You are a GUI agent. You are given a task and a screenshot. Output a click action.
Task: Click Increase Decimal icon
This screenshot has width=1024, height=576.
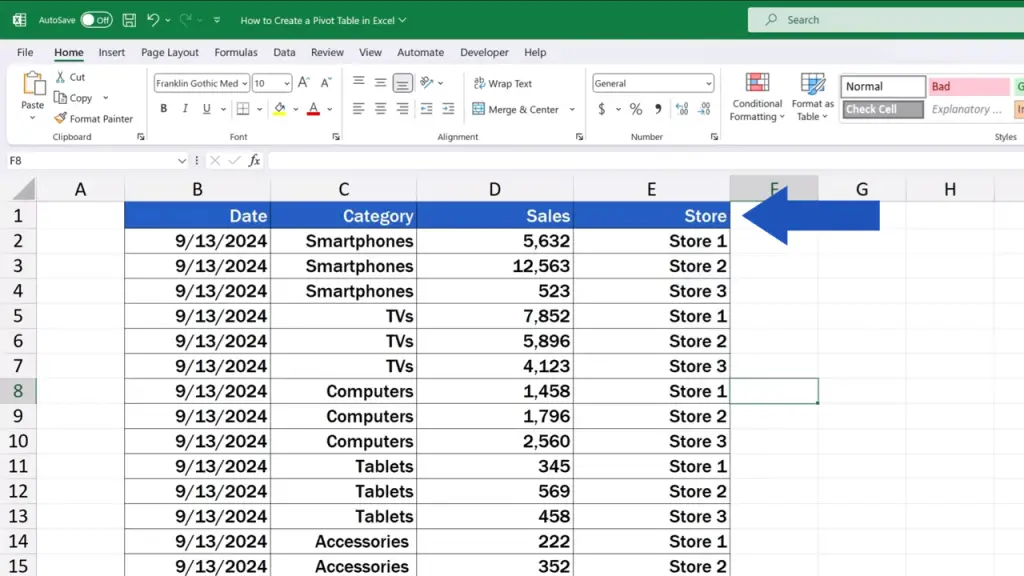pos(682,109)
